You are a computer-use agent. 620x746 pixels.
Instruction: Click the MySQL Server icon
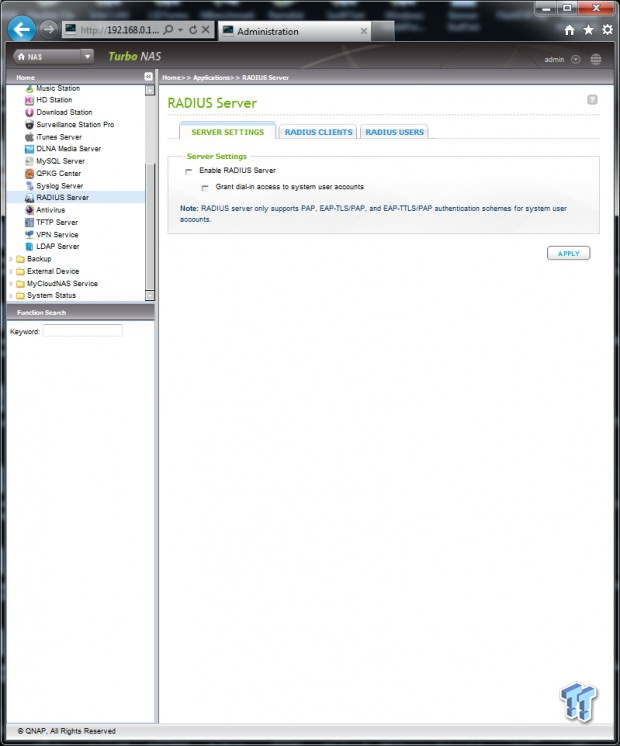click(30, 161)
